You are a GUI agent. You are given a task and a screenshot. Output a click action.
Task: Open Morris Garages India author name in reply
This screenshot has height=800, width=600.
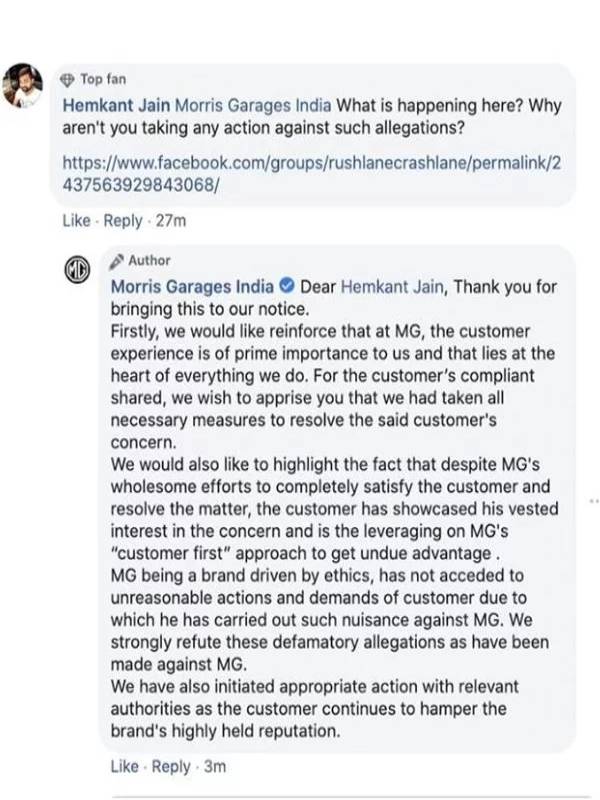192,286
